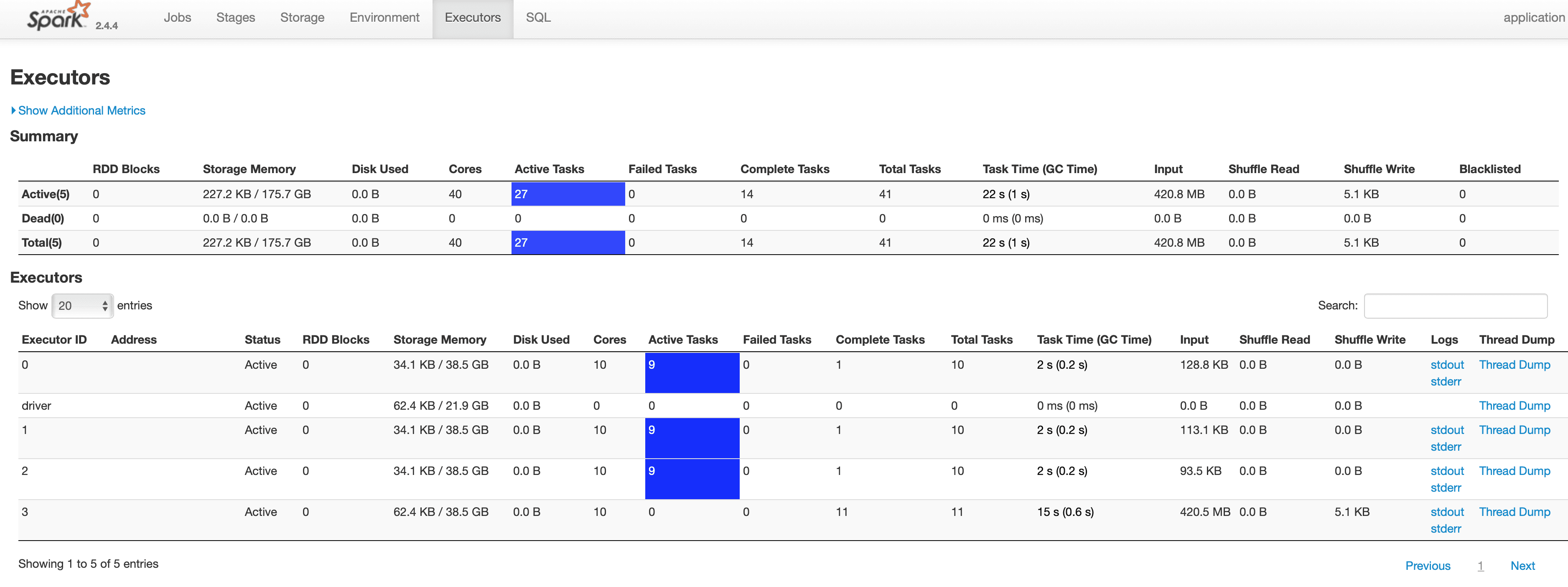
Task: Sort by Active Tasks column header
Action: (x=682, y=340)
